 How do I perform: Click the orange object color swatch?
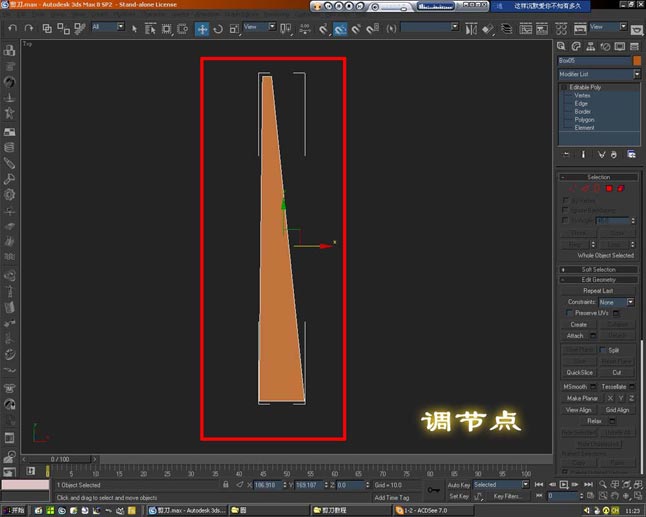[637, 61]
